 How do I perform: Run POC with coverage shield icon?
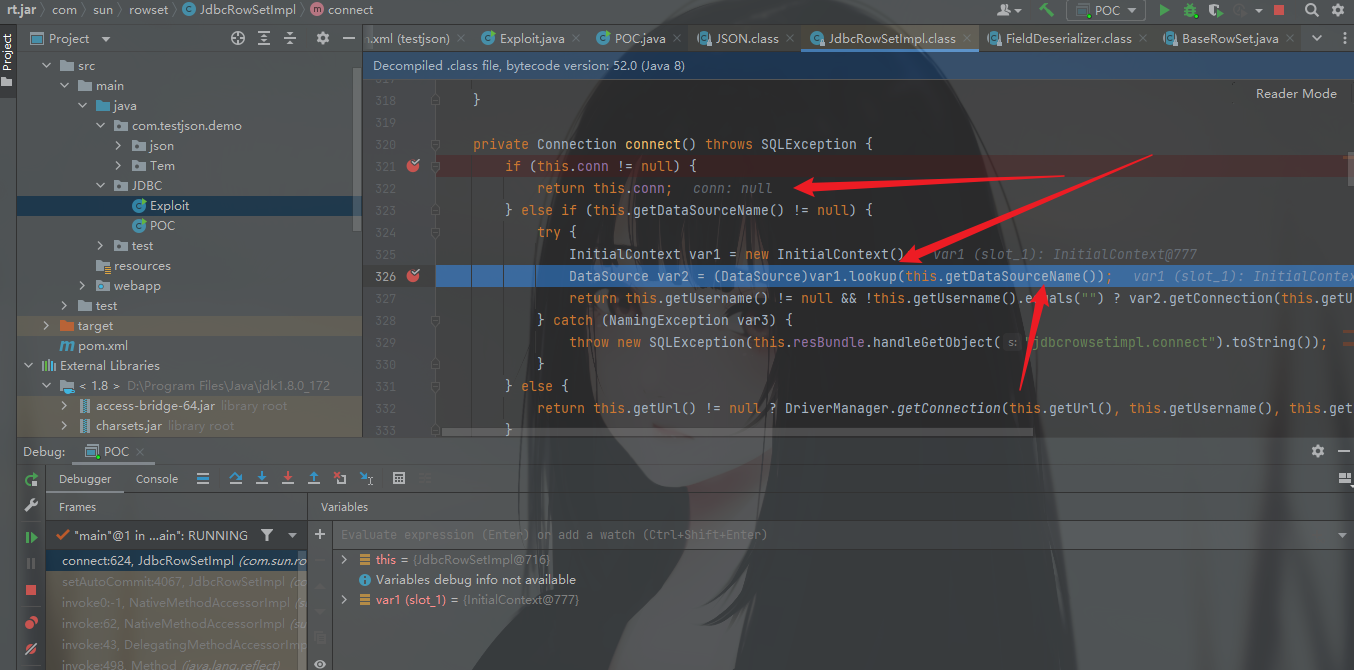[1215, 10]
